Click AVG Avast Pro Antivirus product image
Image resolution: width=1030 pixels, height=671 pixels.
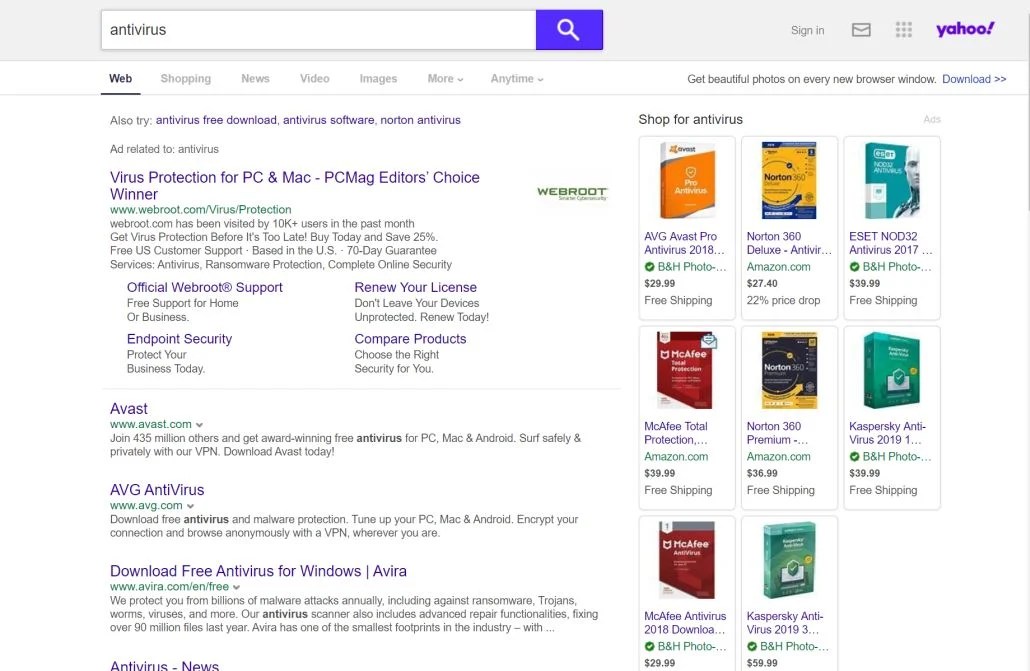point(687,181)
